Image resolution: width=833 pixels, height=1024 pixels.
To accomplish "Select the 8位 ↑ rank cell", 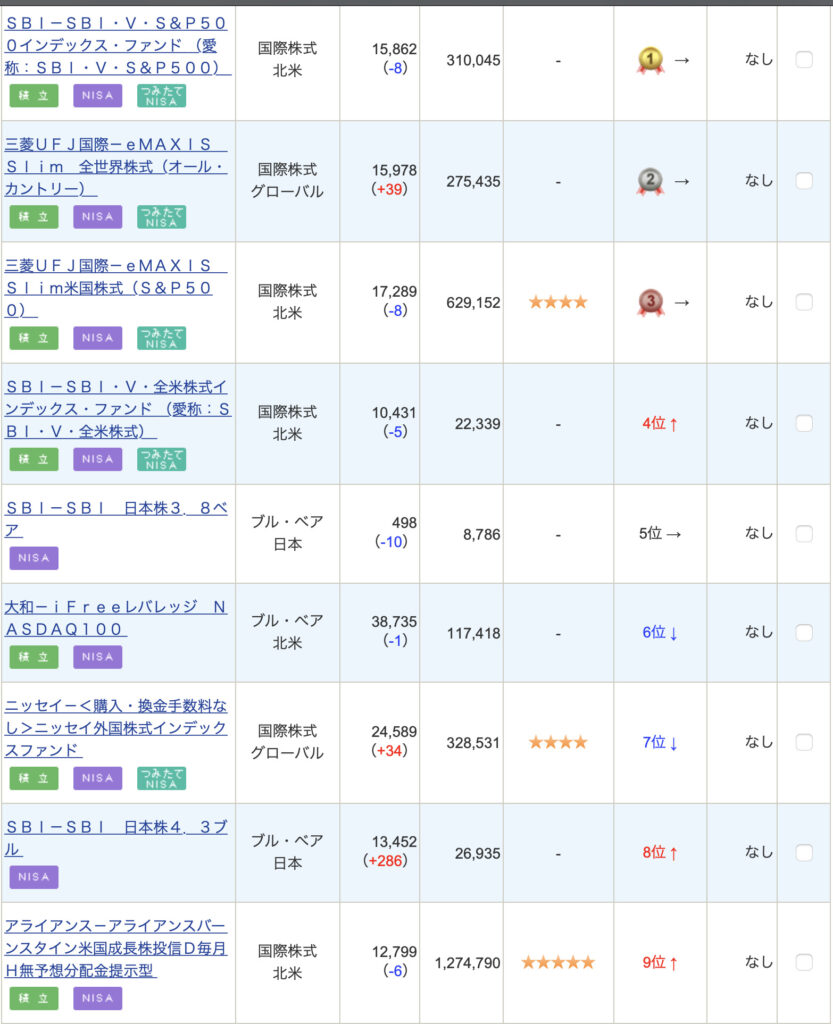I will (x=660, y=853).
